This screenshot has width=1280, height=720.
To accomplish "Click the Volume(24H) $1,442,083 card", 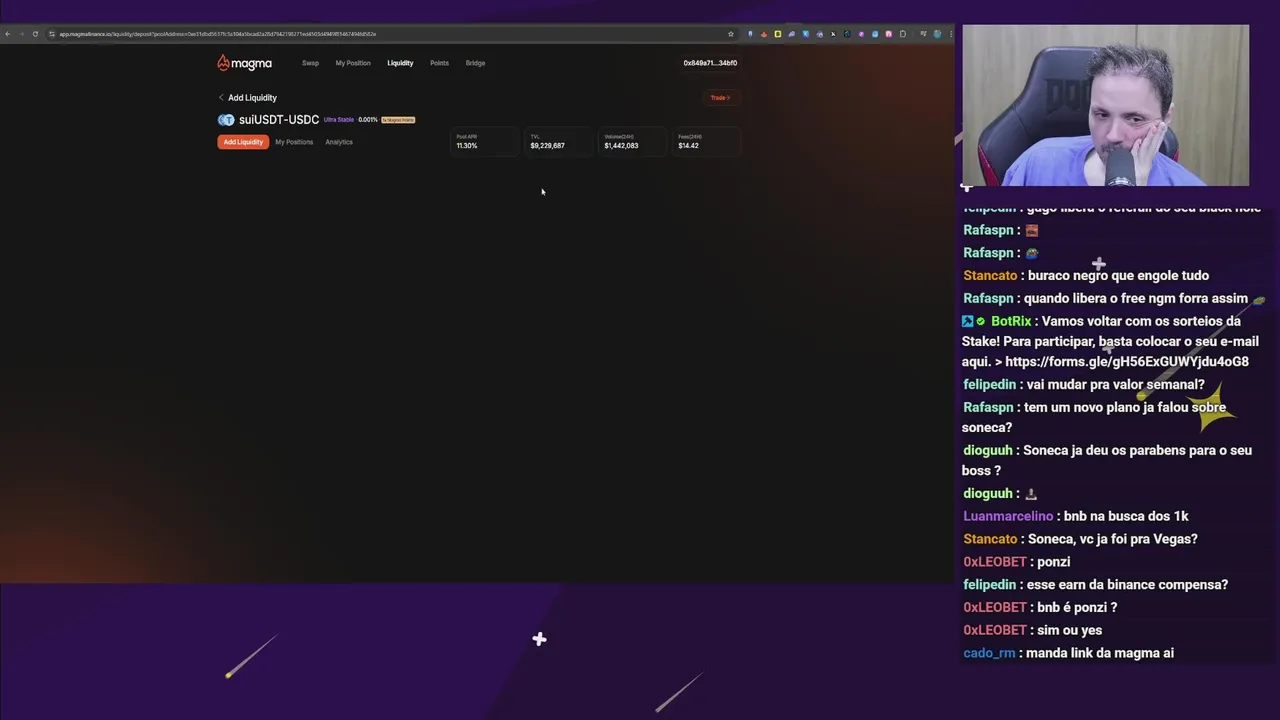I will pos(633,142).
